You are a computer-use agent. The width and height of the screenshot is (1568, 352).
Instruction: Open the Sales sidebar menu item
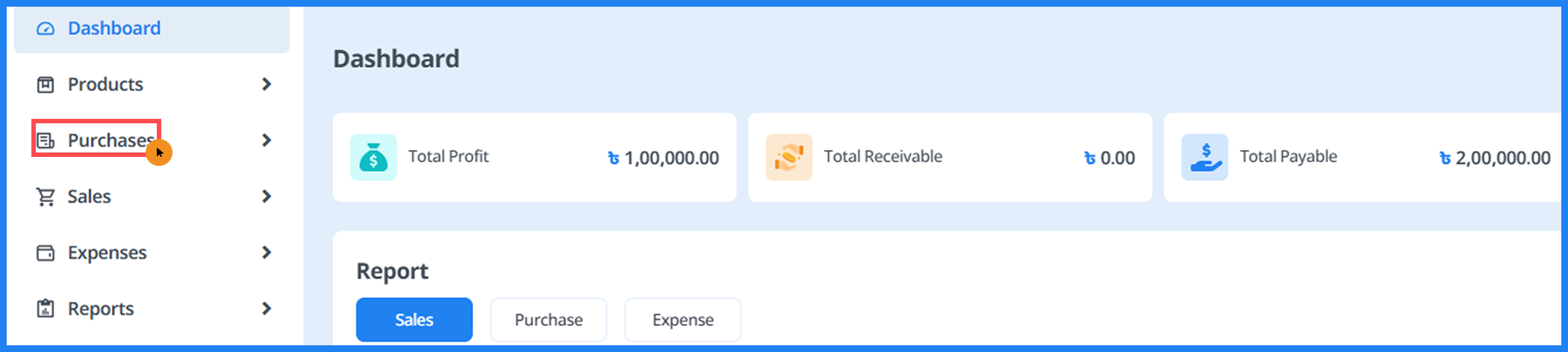click(x=89, y=197)
